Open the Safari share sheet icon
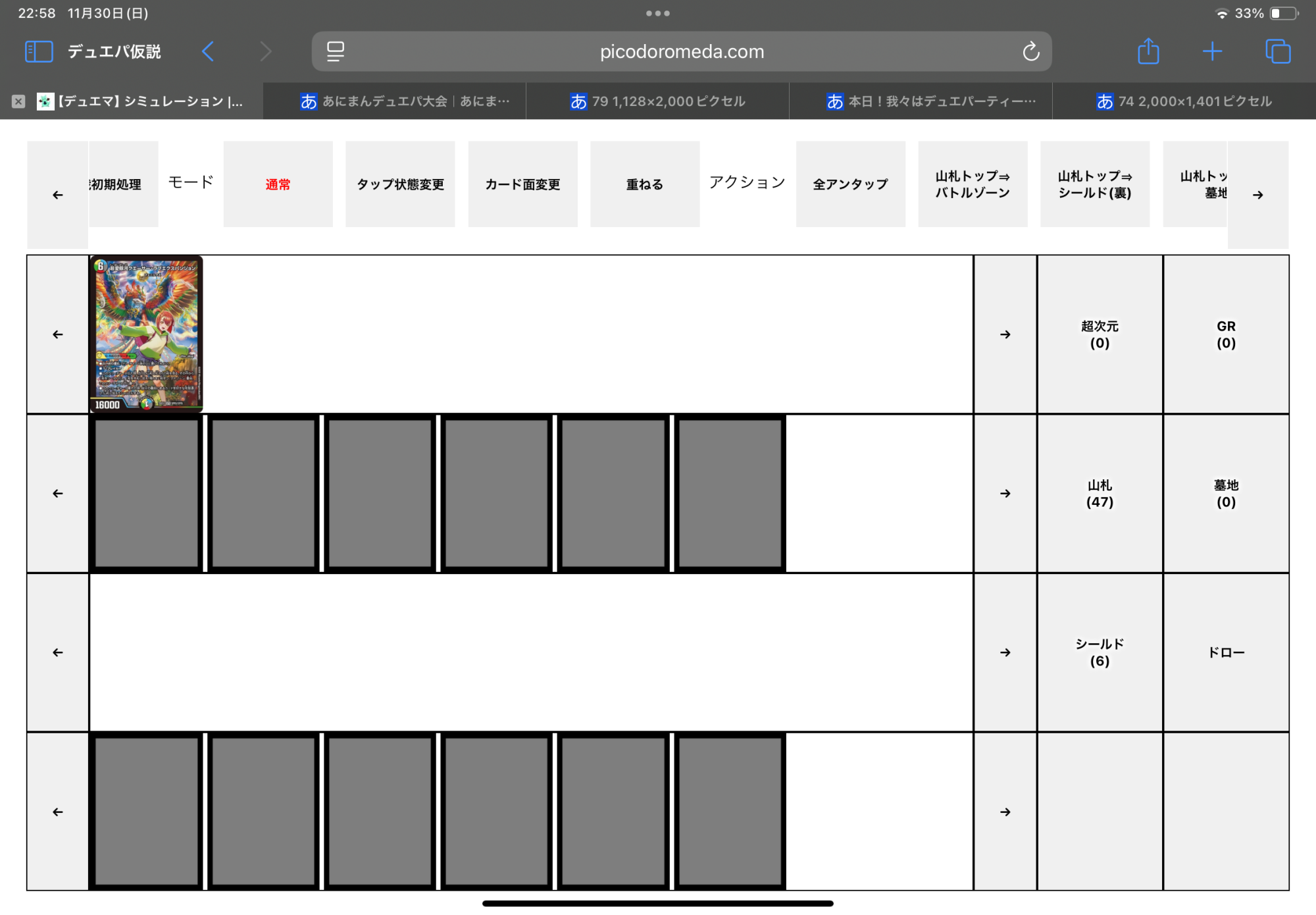This screenshot has width=1316, height=915. 1148,51
